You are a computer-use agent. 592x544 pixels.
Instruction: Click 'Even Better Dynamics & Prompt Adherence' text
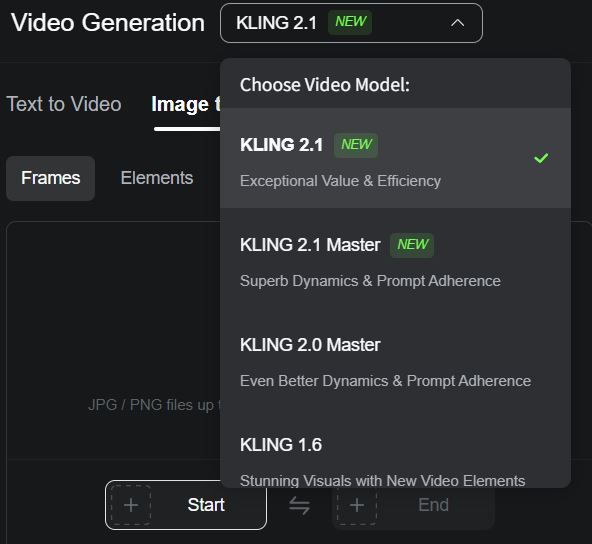(385, 381)
